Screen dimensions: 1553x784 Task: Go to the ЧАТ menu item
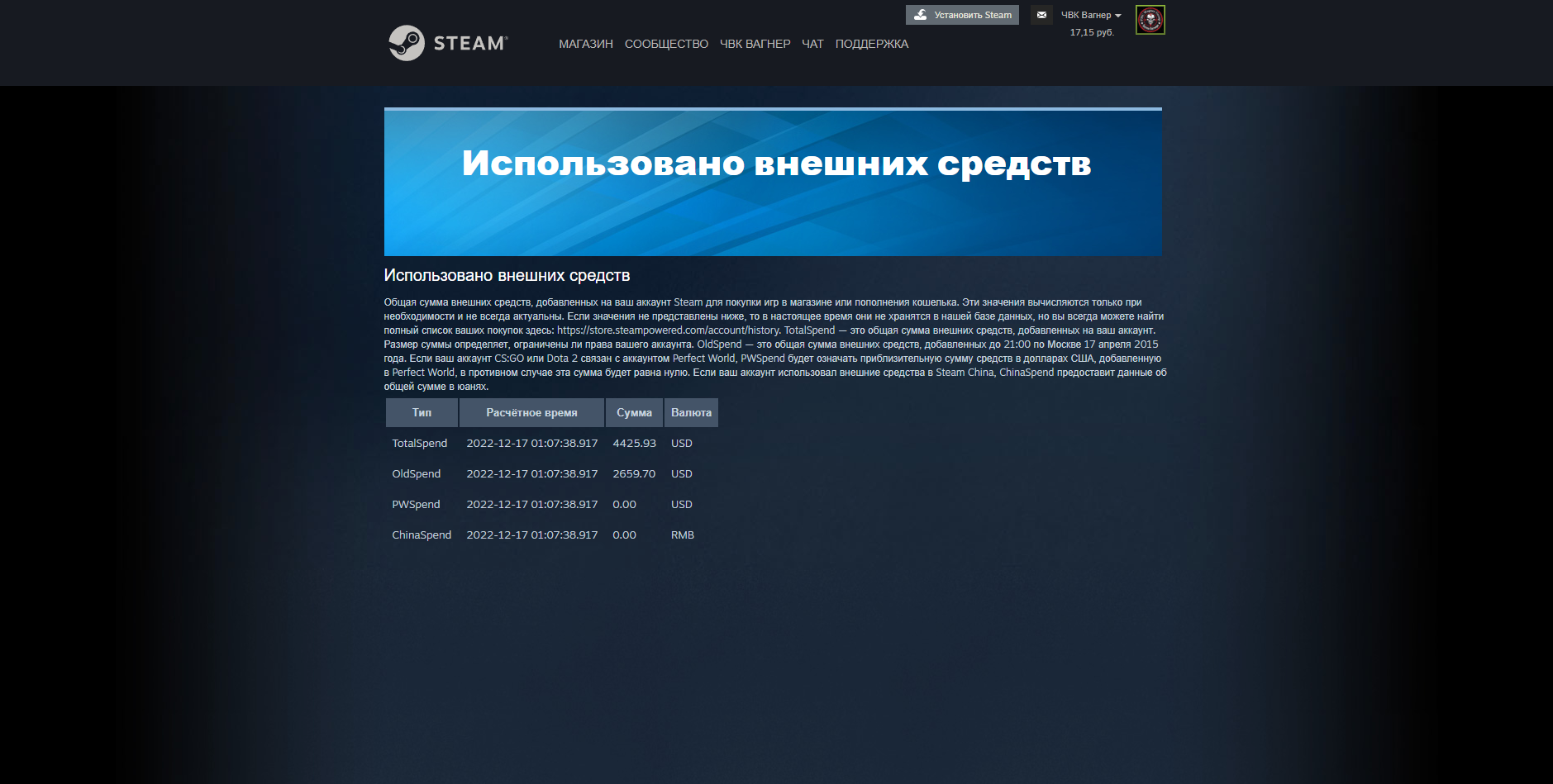(812, 44)
